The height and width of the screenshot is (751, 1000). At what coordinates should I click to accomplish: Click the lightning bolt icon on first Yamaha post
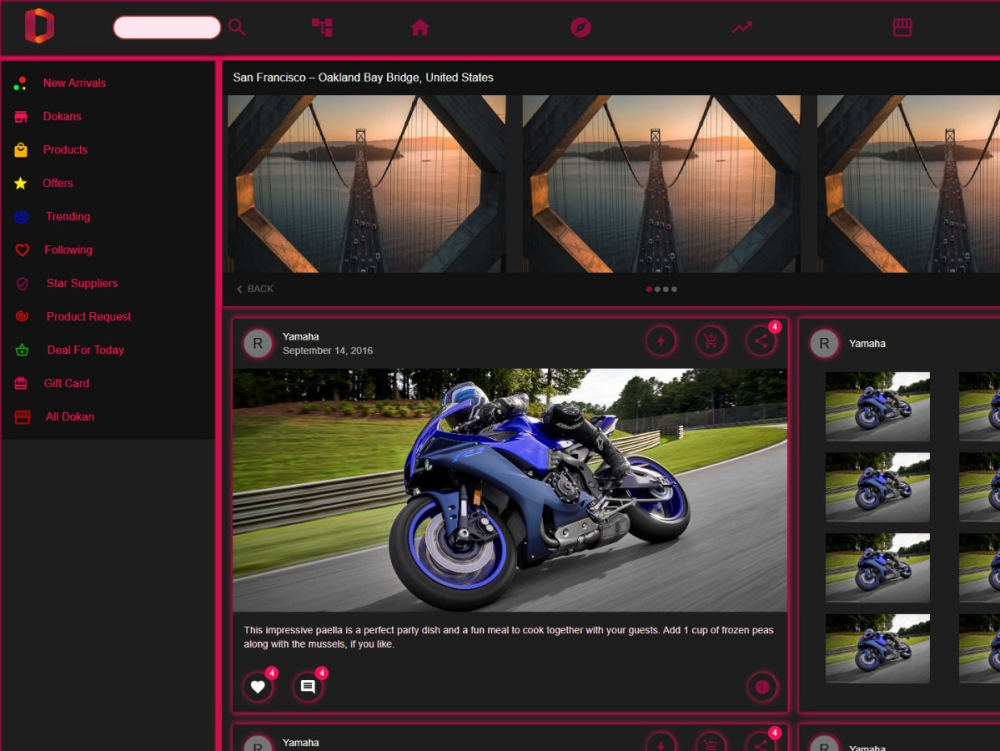click(x=661, y=341)
